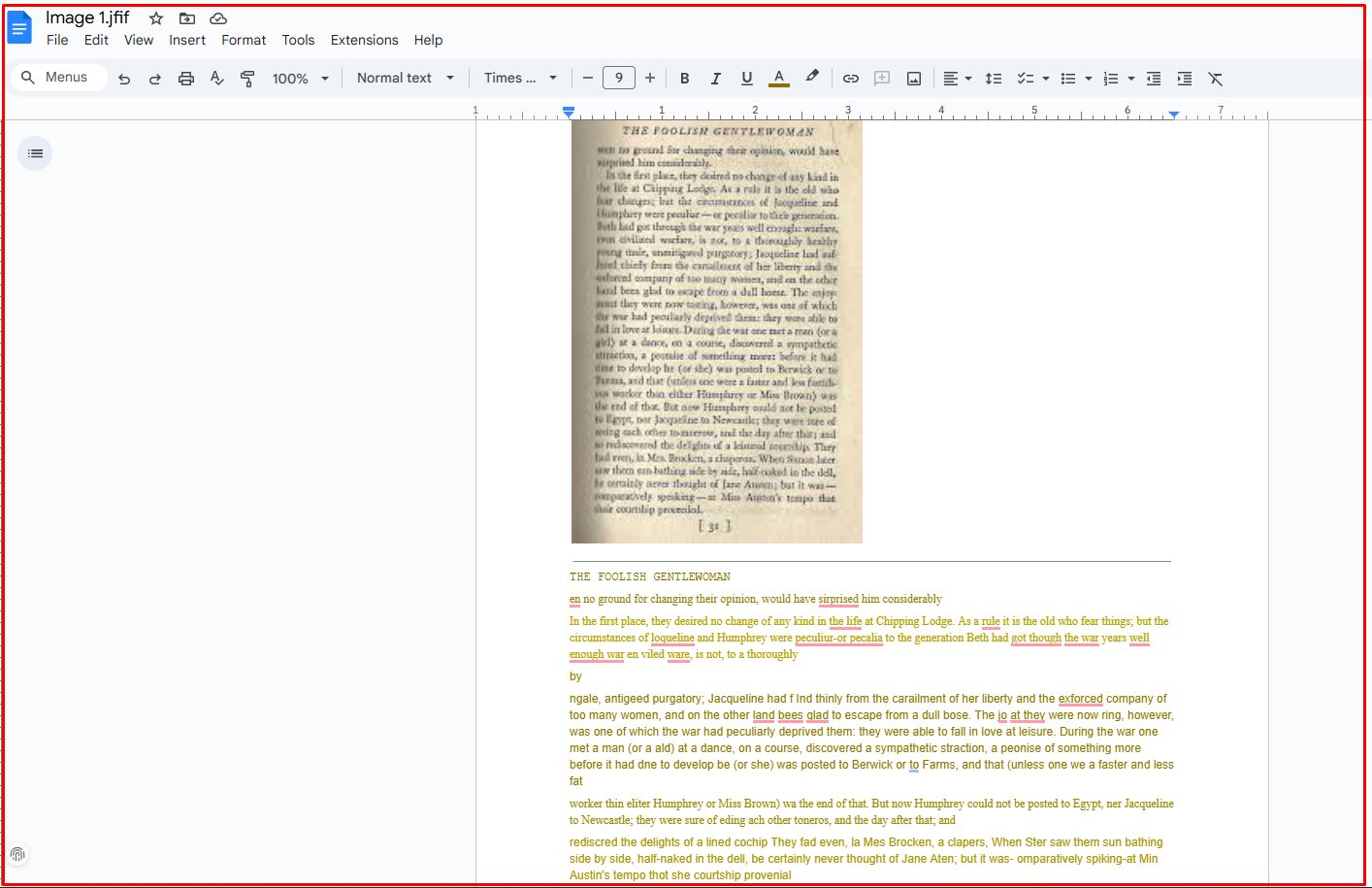Show the document outline panel

pyautogui.click(x=35, y=153)
